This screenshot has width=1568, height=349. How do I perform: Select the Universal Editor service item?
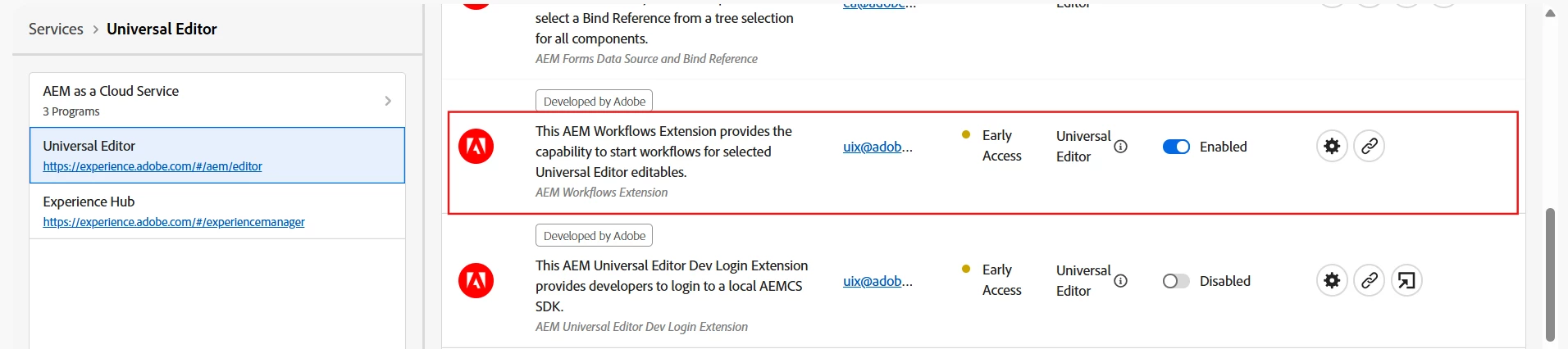coord(217,155)
